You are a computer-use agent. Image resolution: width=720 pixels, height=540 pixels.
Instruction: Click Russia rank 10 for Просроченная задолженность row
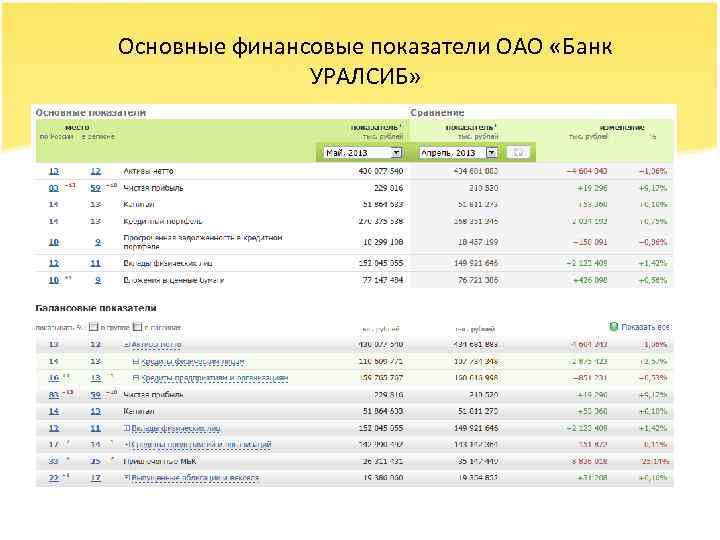pyautogui.click(x=54, y=242)
